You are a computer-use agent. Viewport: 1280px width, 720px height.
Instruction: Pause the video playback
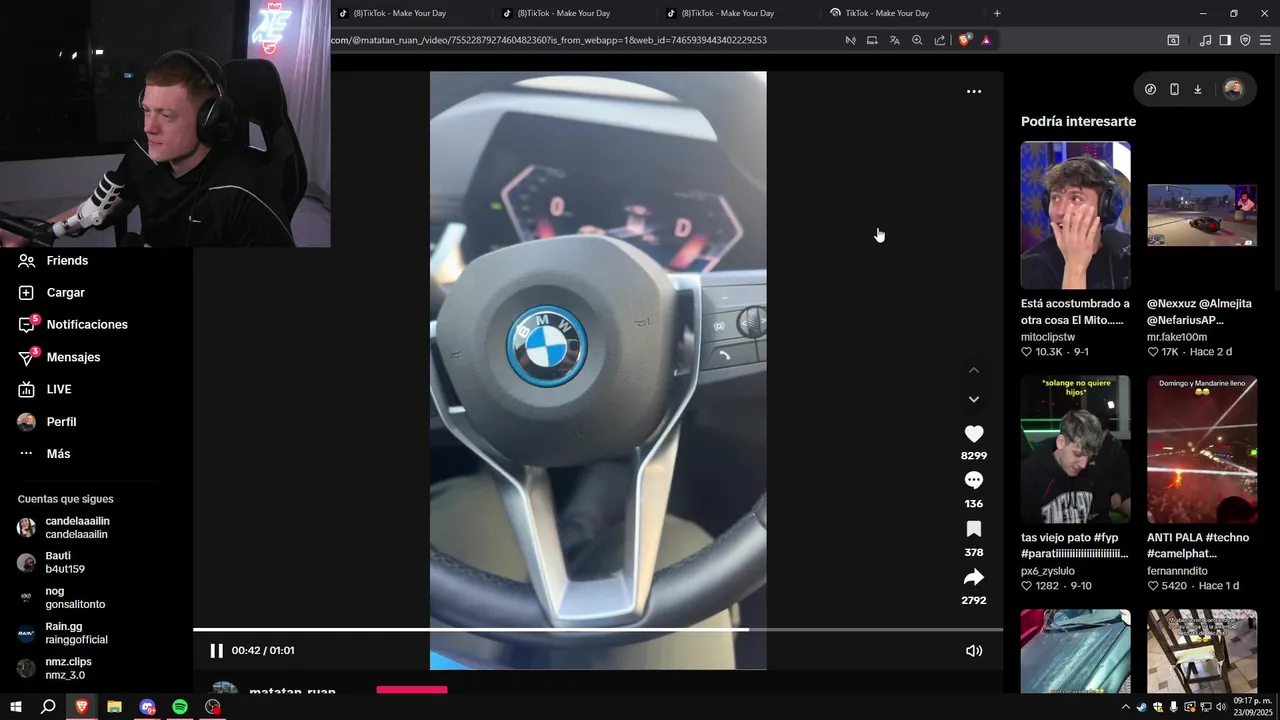tap(216, 650)
